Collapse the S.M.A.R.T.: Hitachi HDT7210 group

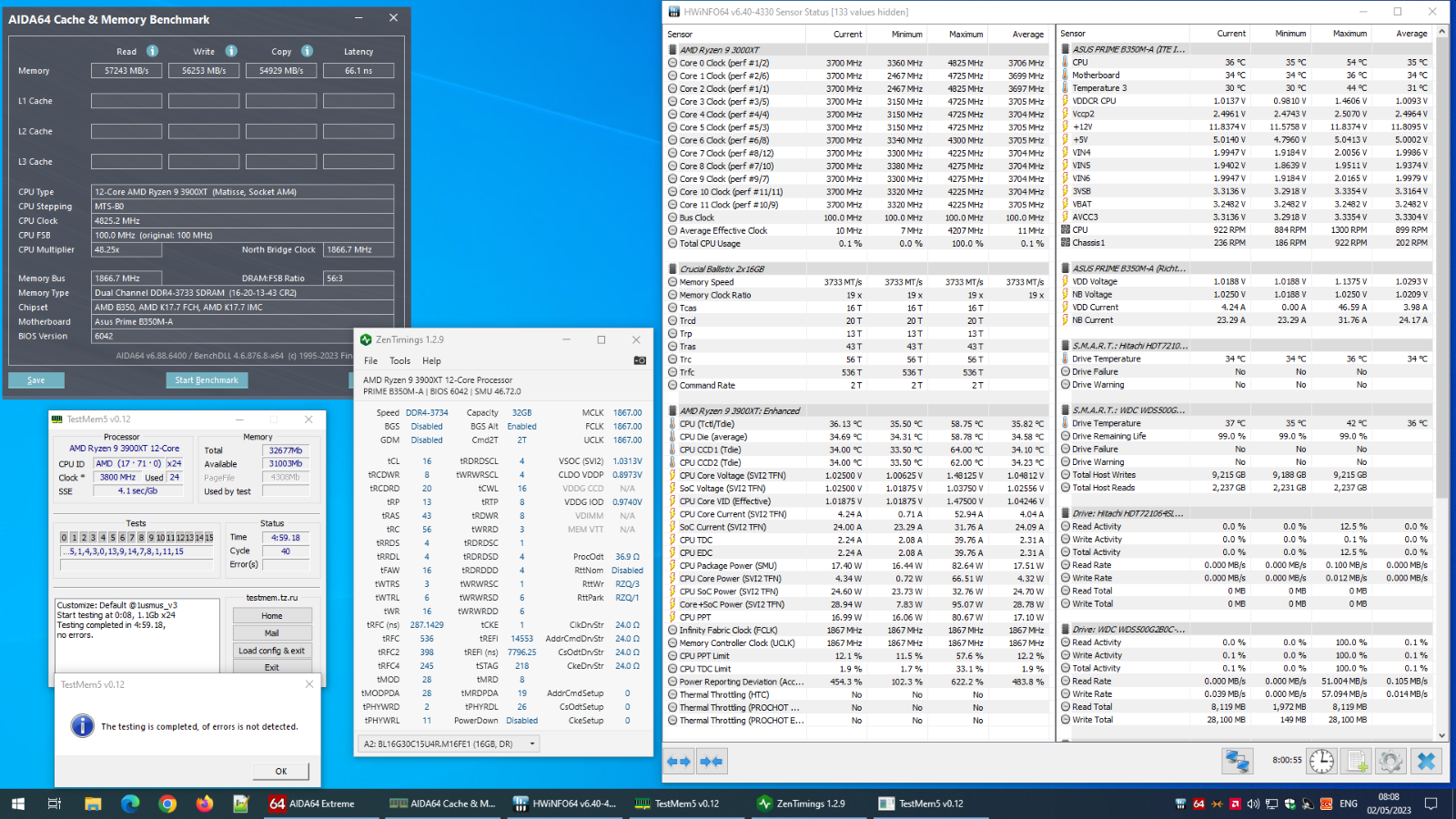[x=1066, y=346]
